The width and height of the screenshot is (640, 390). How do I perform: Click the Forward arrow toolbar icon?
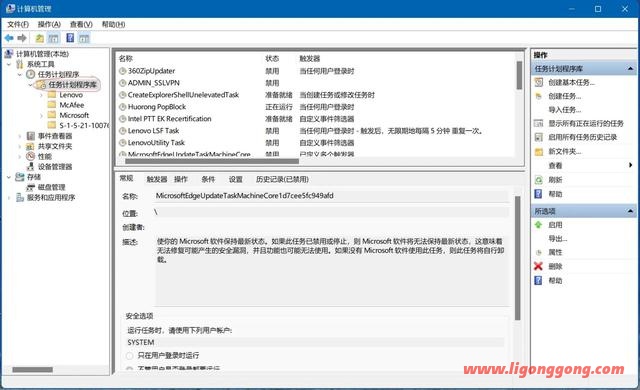pos(22,38)
